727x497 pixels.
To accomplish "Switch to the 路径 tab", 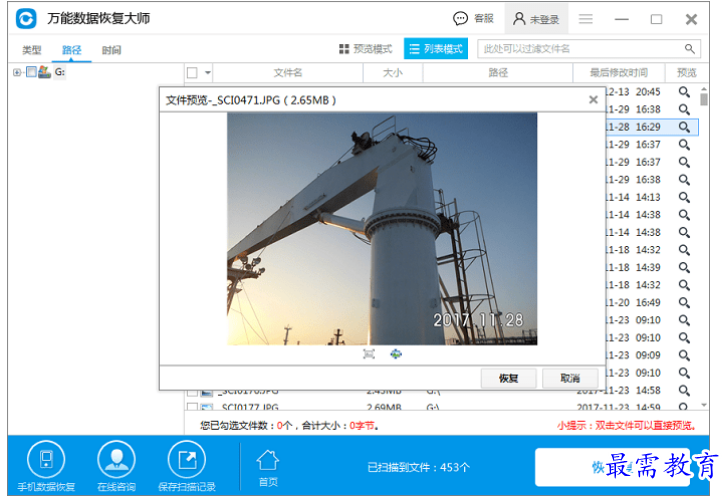I will point(71,50).
